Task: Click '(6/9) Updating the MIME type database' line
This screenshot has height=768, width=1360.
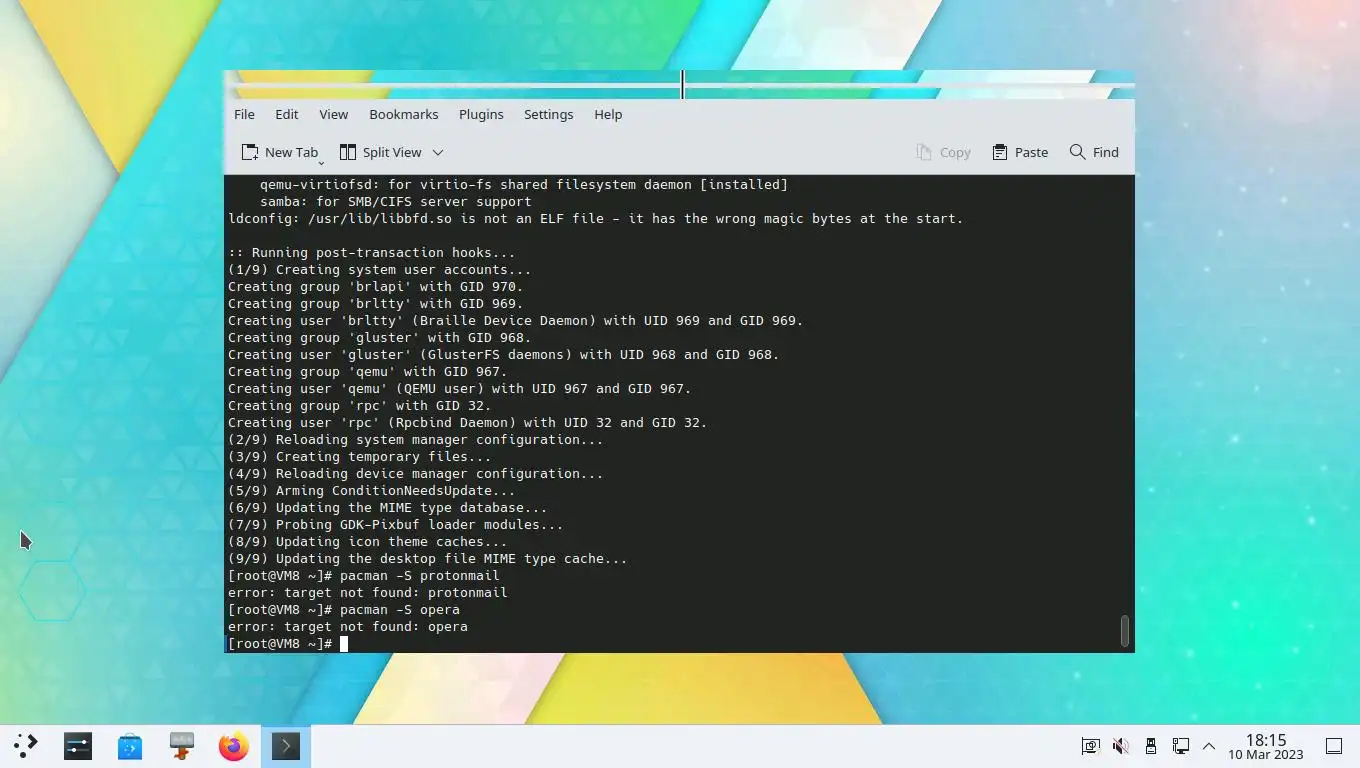Action: tap(388, 508)
